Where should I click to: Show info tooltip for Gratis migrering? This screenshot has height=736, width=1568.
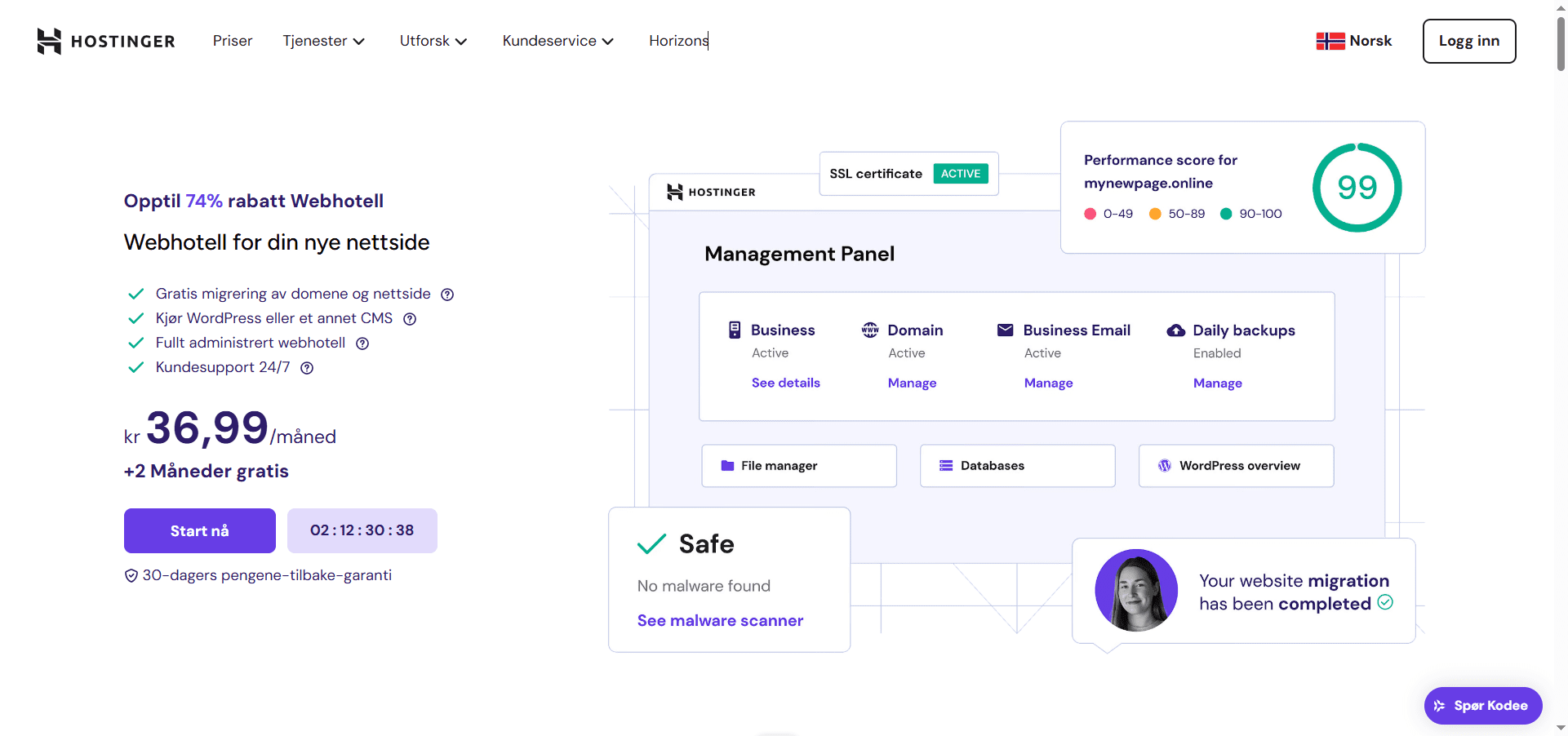(x=447, y=295)
